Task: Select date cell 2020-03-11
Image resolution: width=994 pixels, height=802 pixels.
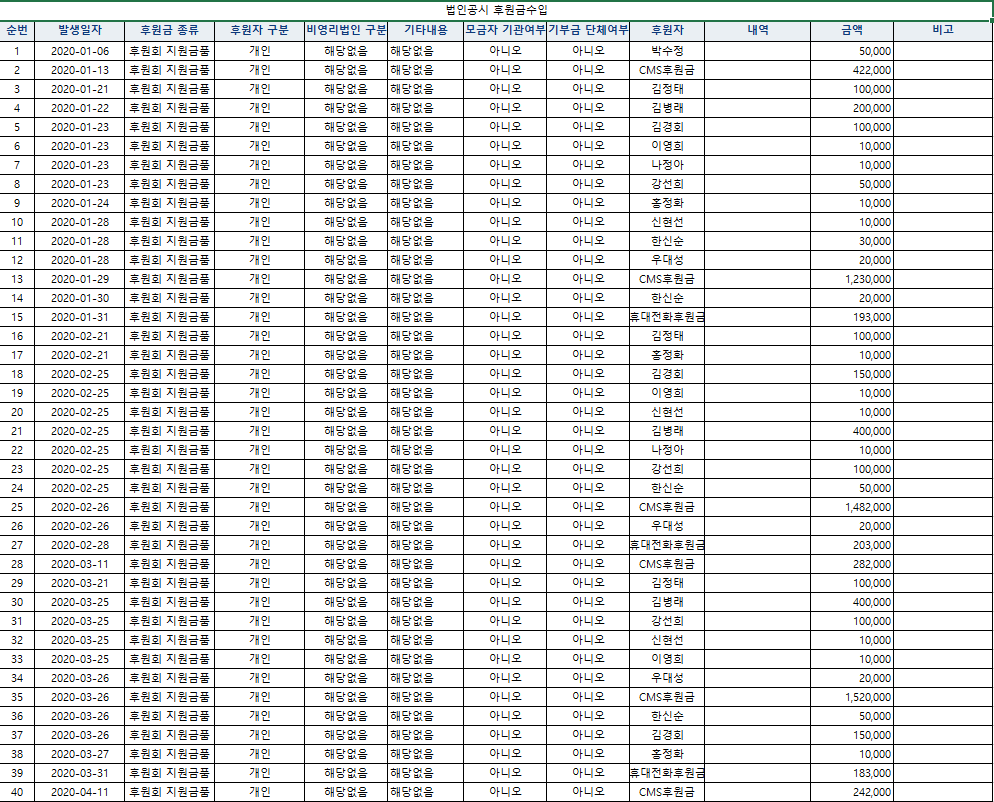Action: [x=80, y=565]
